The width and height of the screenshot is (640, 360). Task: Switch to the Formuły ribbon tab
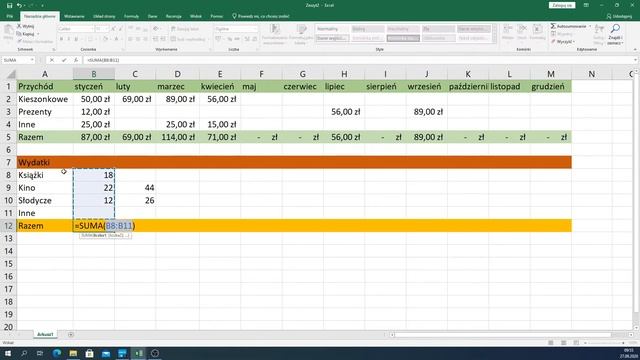tap(131, 16)
